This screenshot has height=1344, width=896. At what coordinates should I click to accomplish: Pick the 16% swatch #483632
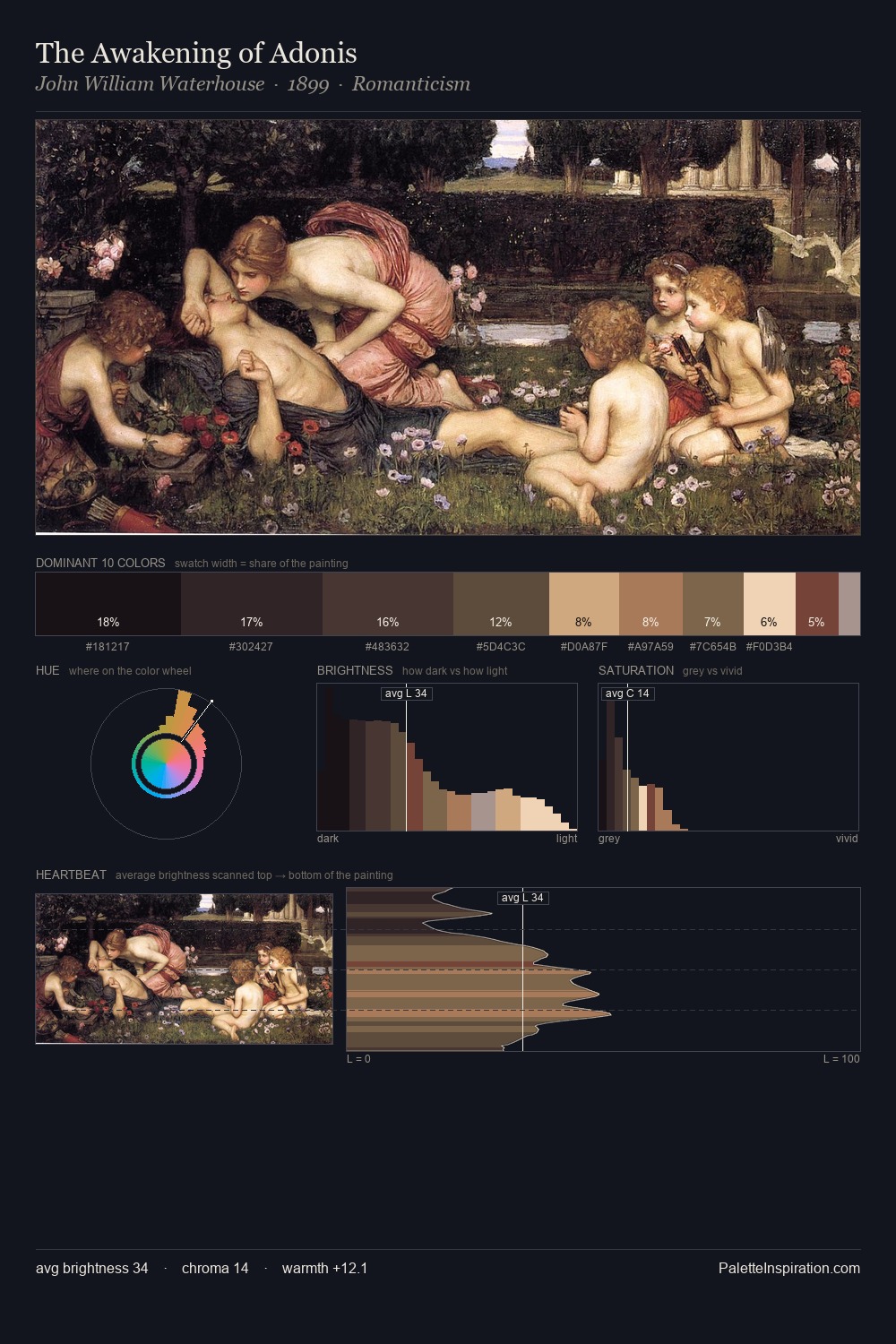click(x=388, y=604)
